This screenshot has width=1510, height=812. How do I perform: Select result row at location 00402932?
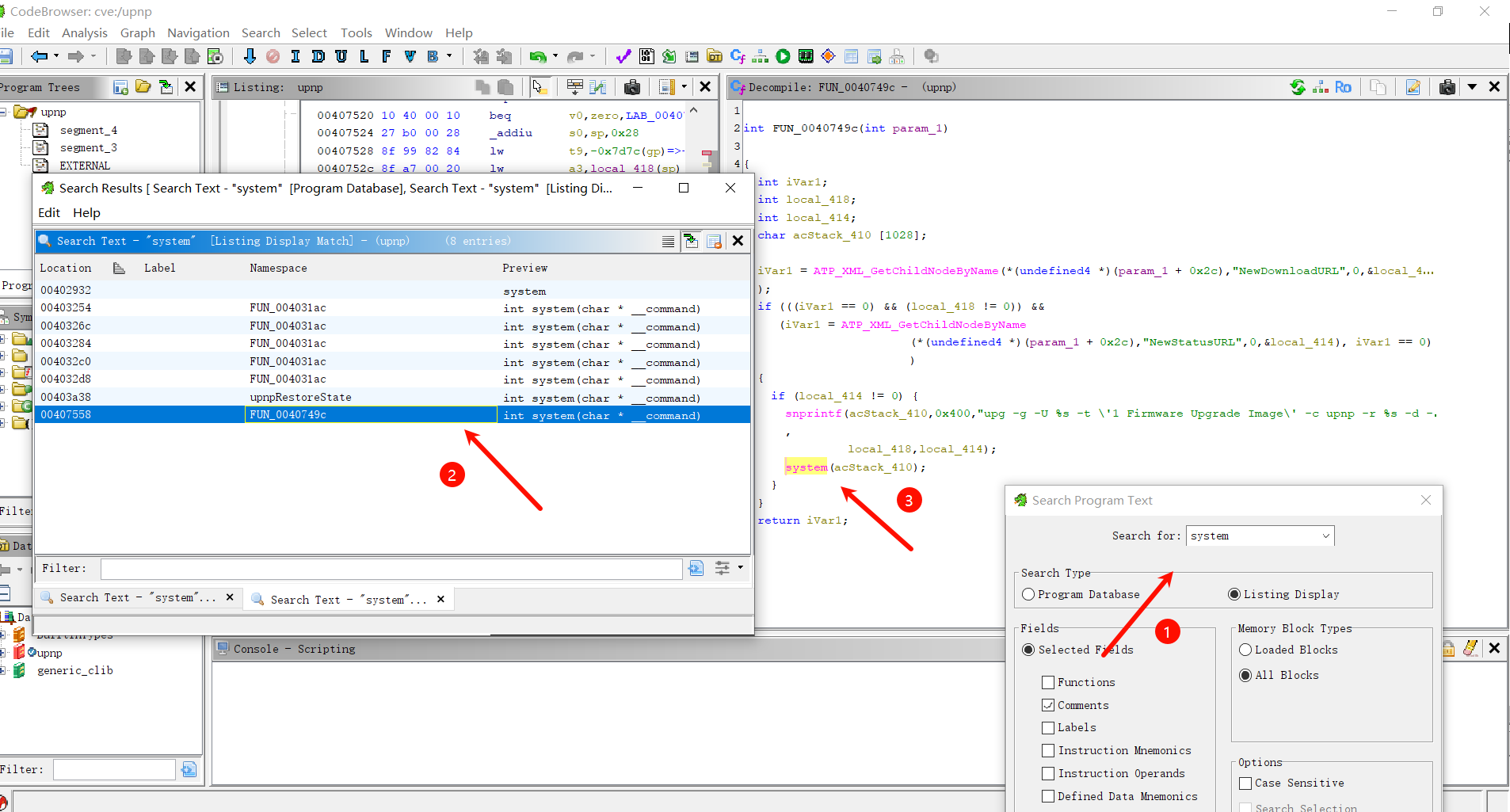(393, 291)
